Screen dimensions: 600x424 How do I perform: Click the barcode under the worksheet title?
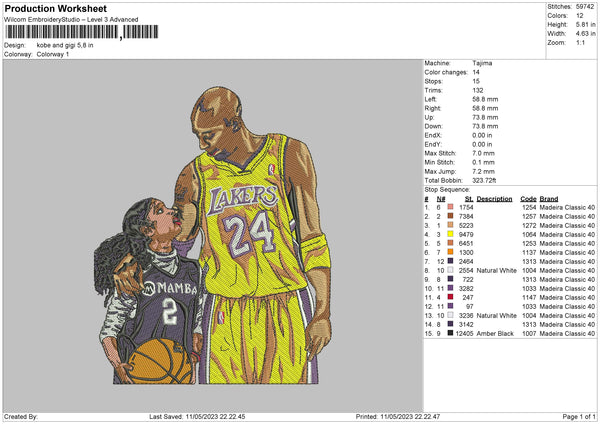82,32
